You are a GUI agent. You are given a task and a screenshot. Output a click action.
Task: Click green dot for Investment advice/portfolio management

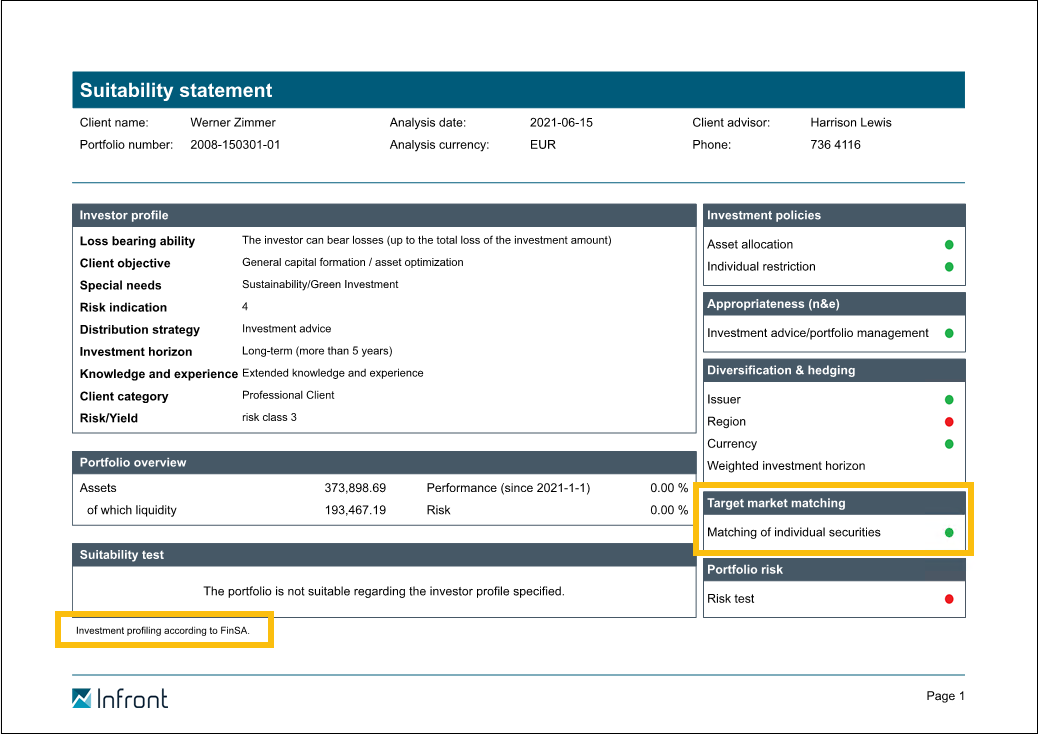[949, 333]
